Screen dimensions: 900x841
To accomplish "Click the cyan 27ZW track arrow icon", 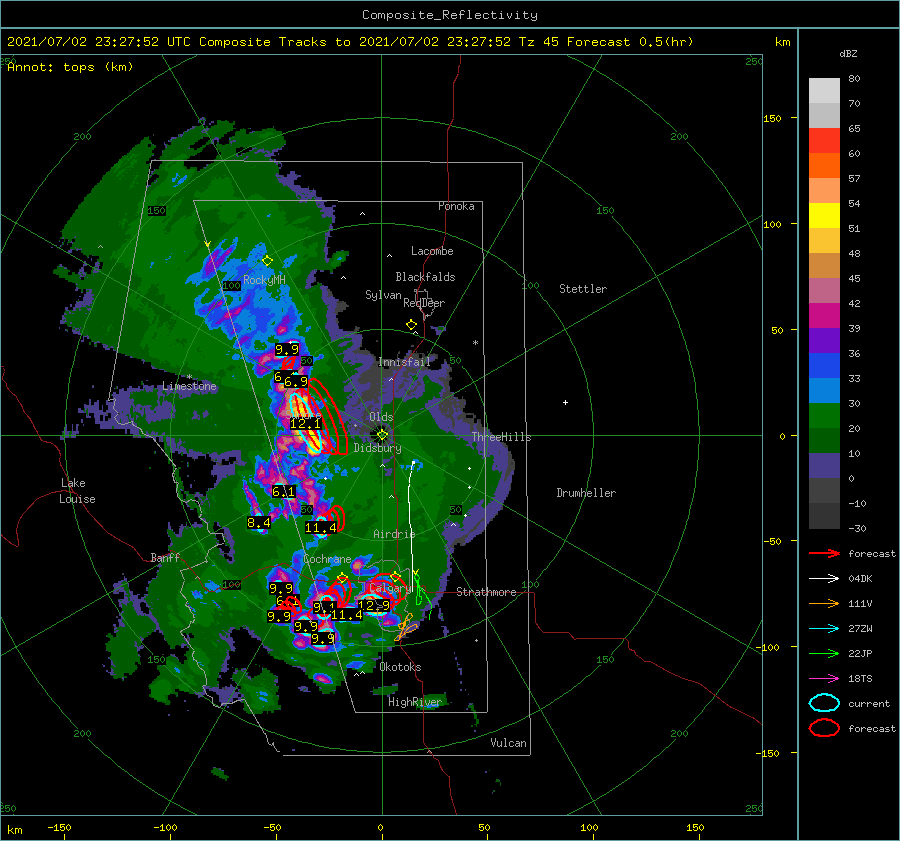I will pos(824,629).
